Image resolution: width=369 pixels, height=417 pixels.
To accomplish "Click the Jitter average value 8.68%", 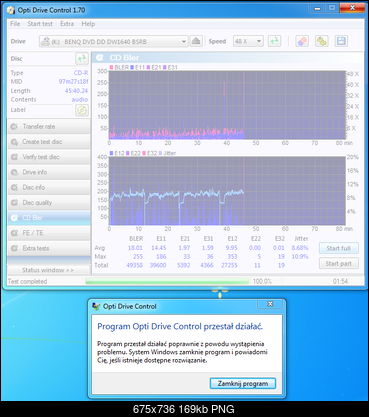I will click(x=300, y=248).
